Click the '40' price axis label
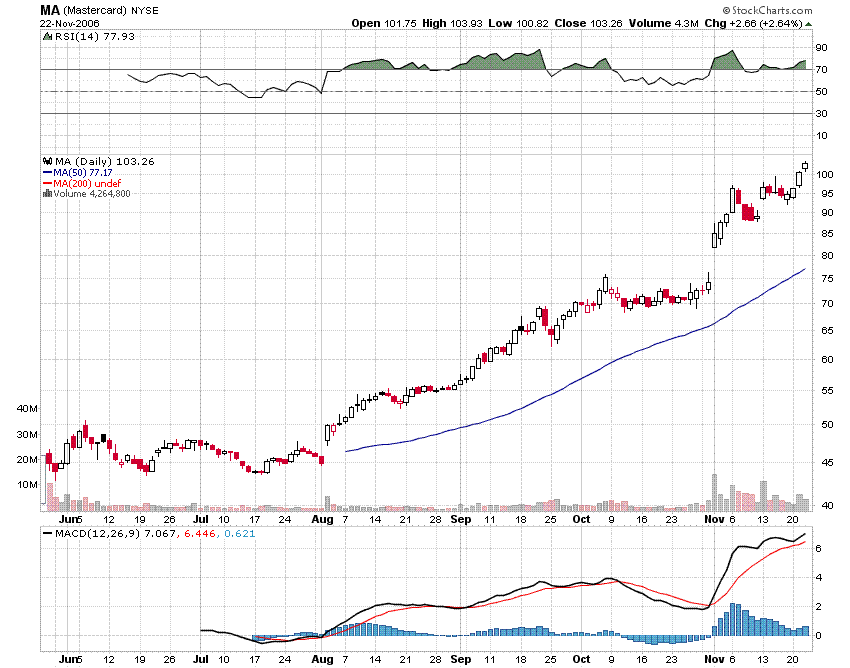 point(826,505)
